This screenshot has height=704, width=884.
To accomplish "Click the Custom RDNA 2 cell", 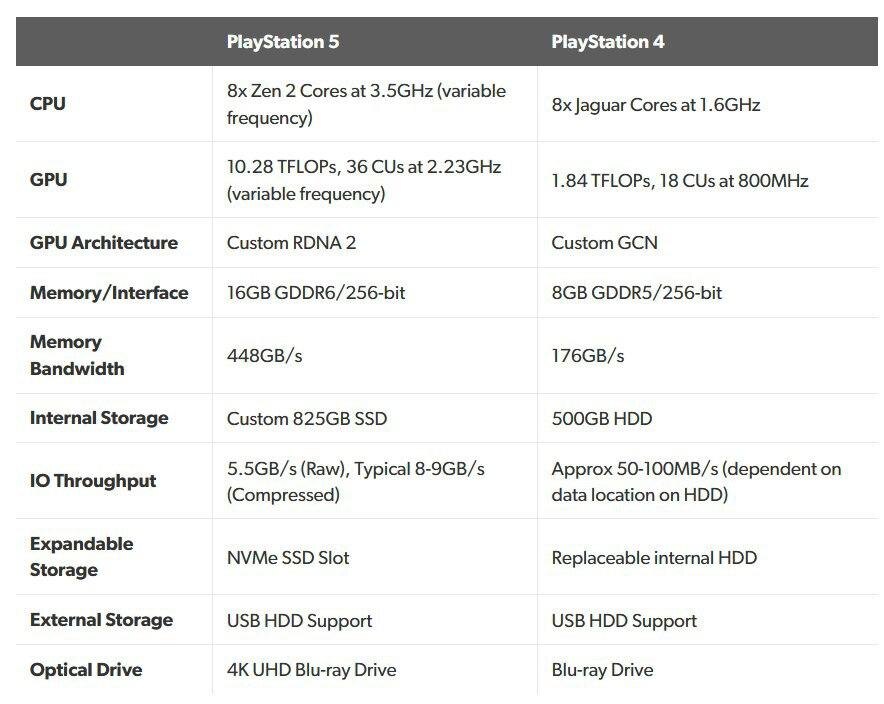I will [292, 243].
